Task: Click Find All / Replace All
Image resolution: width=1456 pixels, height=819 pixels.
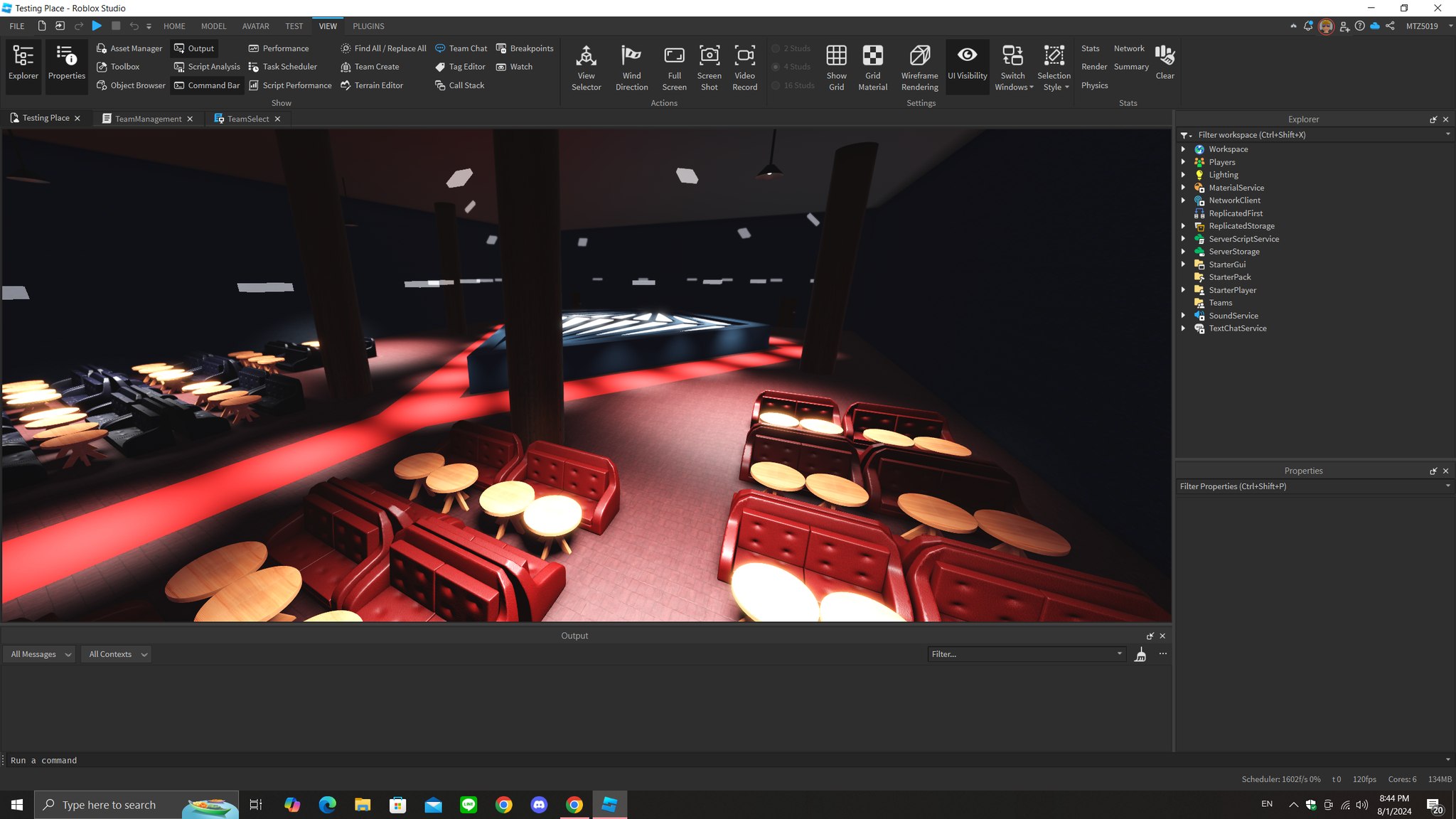Action: (383, 48)
